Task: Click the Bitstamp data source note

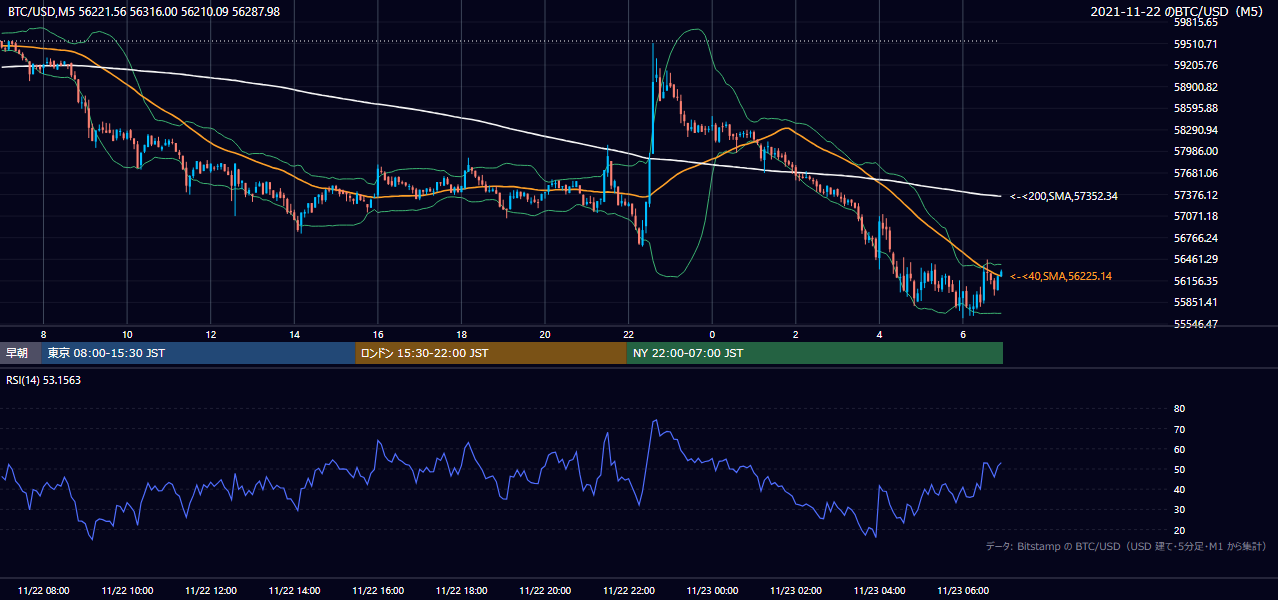Action: coord(1126,547)
